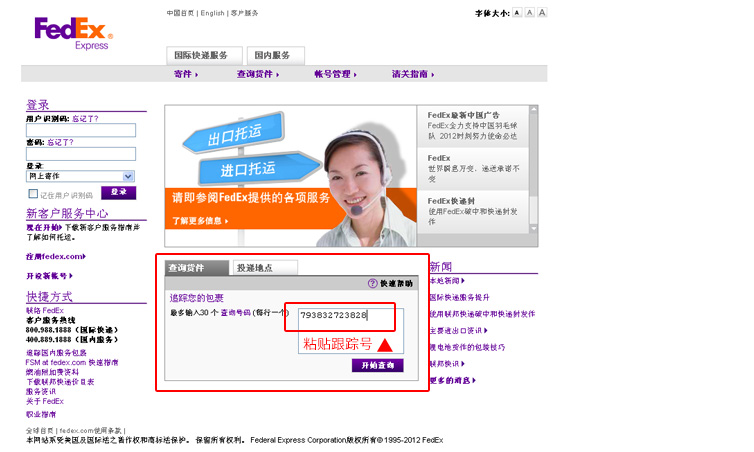The image size is (754, 452).
Task: Click the FedEx Express logo
Action: [x=73, y=32]
